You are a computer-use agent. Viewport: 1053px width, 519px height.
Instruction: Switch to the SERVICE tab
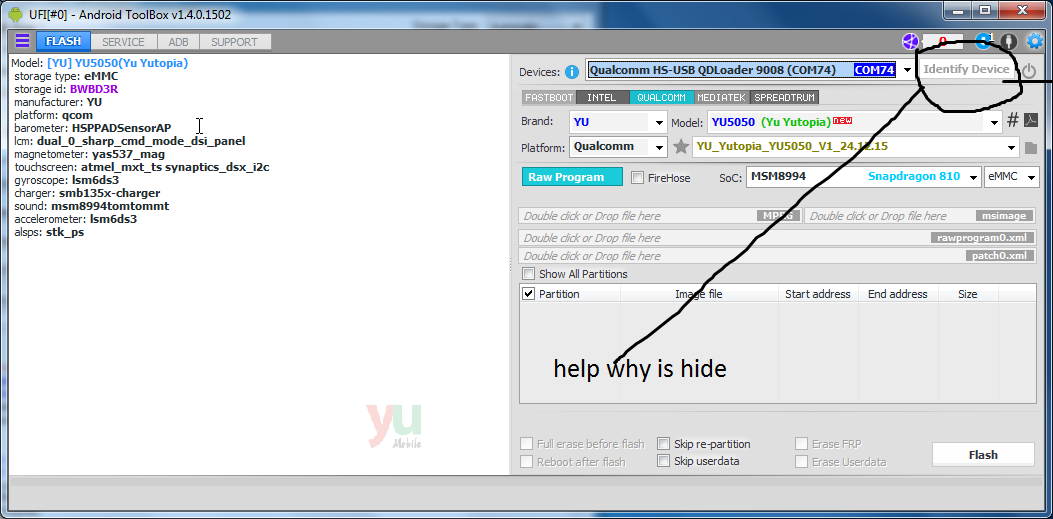pyautogui.click(x=124, y=42)
